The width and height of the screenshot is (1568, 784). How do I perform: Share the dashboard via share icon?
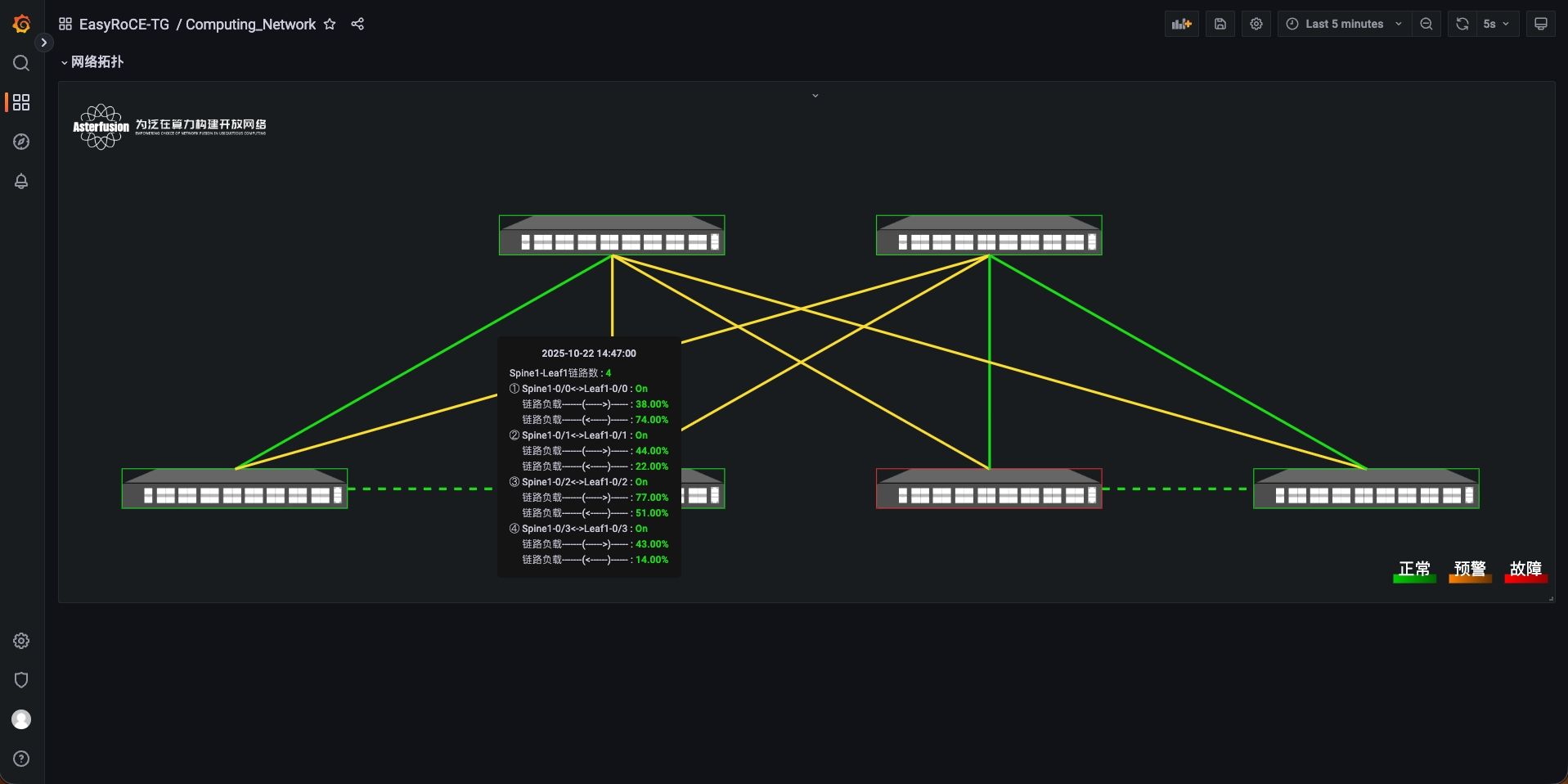[x=357, y=25]
